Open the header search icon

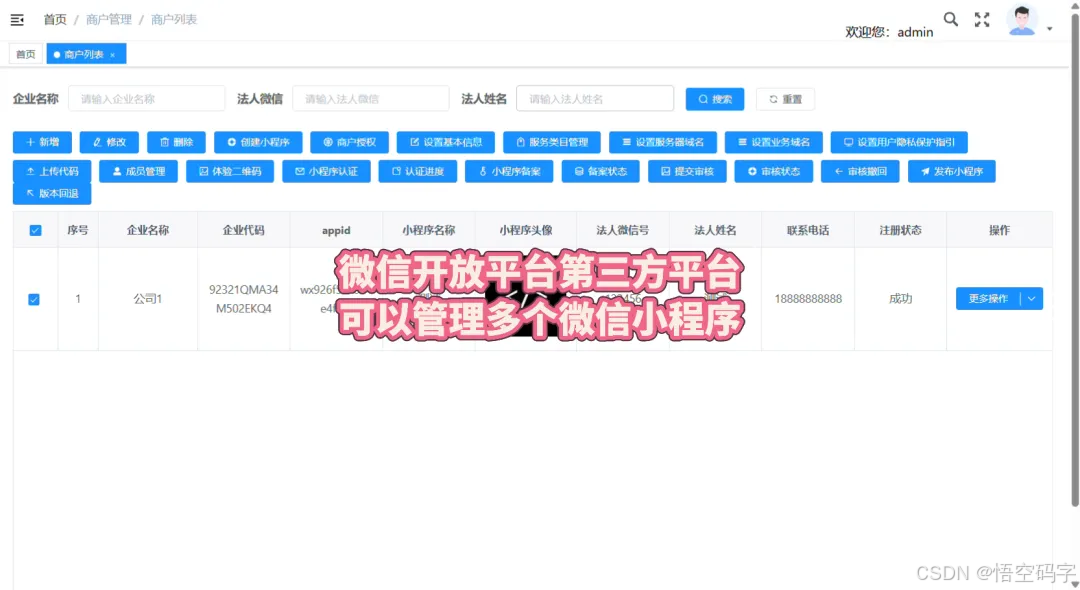pos(951,19)
